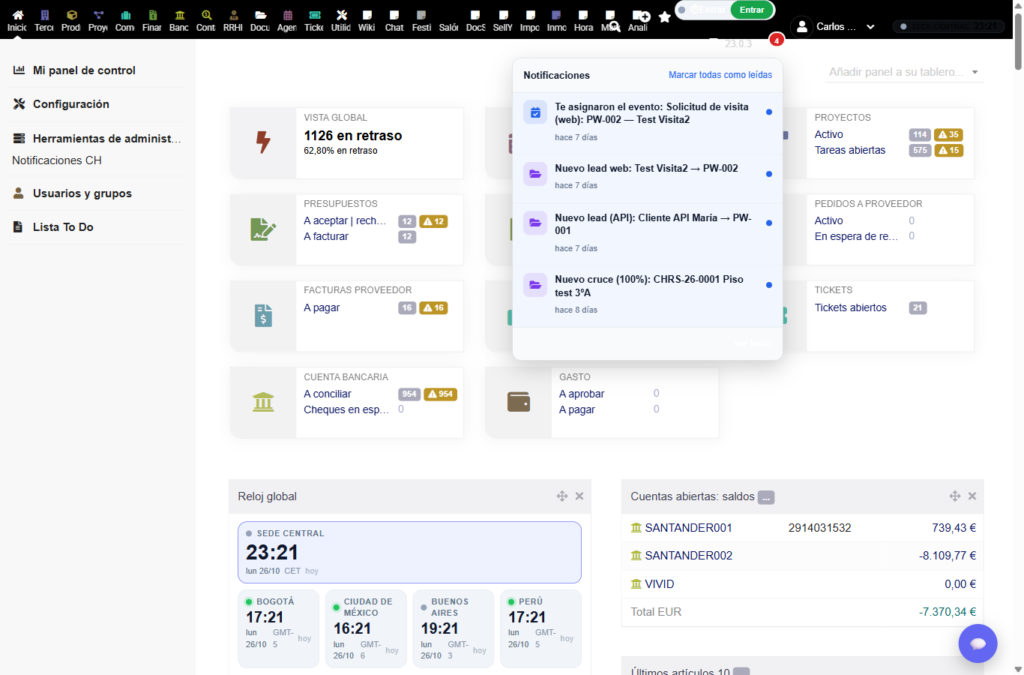
Task: Open Lista To Do sidebar item
Action: (x=63, y=227)
